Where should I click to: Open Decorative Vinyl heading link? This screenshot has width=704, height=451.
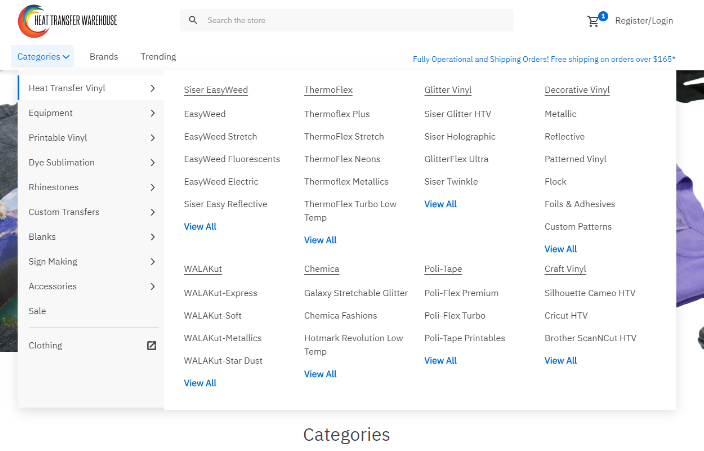click(577, 90)
